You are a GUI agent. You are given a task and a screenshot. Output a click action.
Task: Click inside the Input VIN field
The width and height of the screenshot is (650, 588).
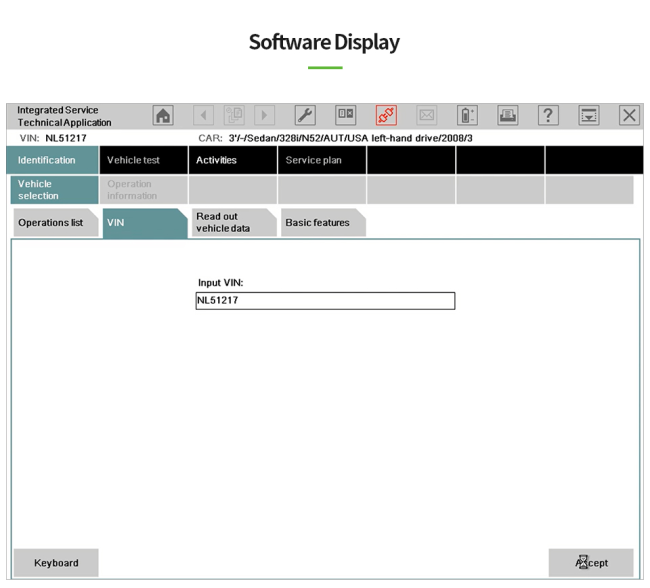pyautogui.click(x=325, y=301)
